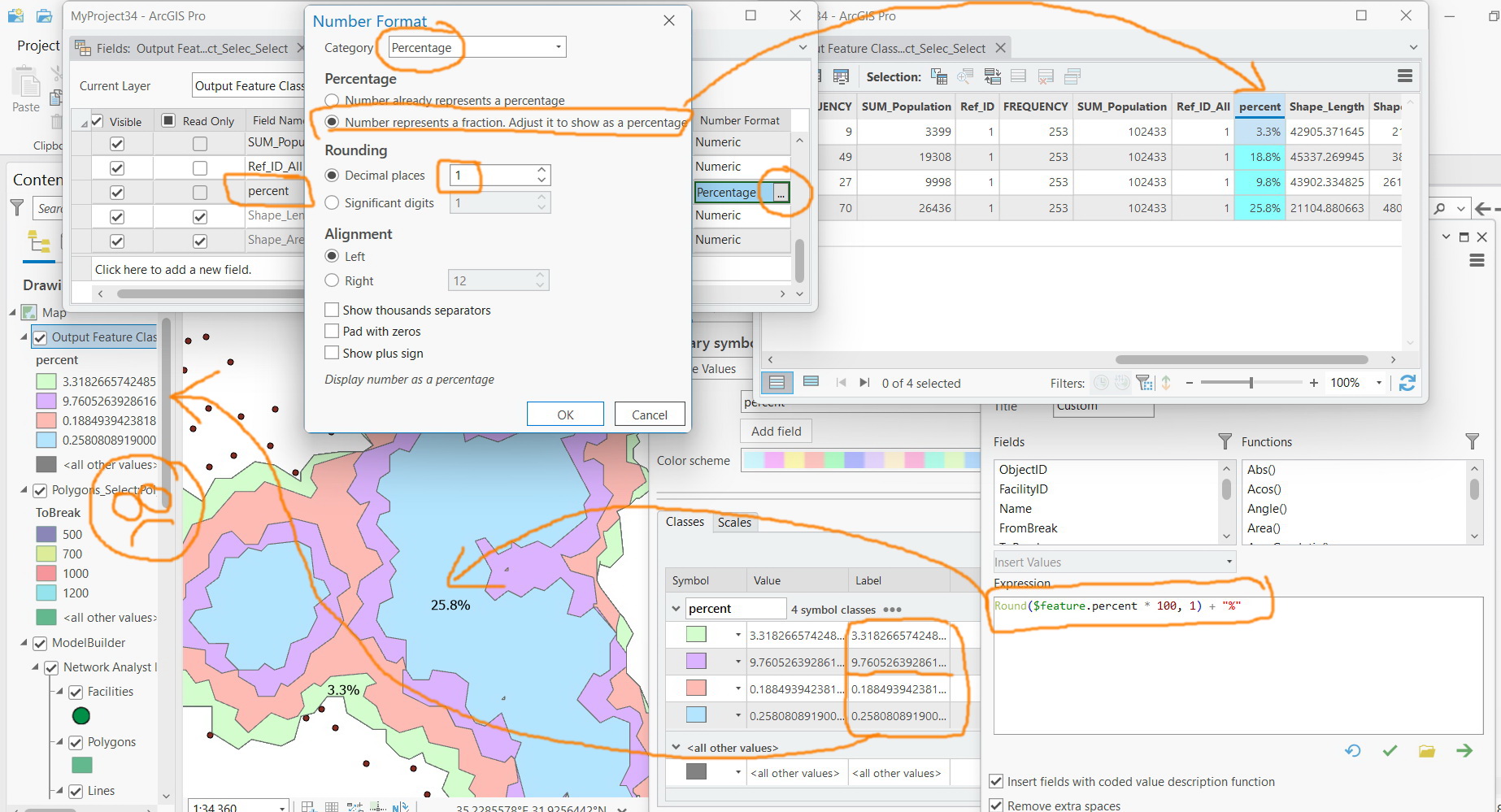Screen dimensions: 1501x812
Task: Enable Show thousands separators checkbox
Action: click(332, 310)
